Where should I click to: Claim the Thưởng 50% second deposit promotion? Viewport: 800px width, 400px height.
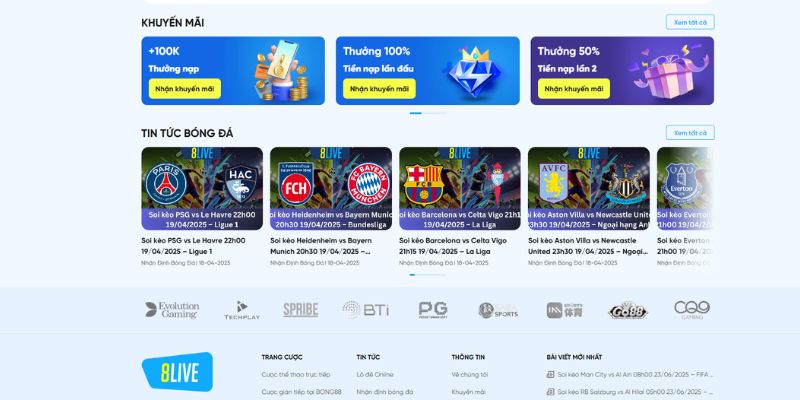point(573,89)
